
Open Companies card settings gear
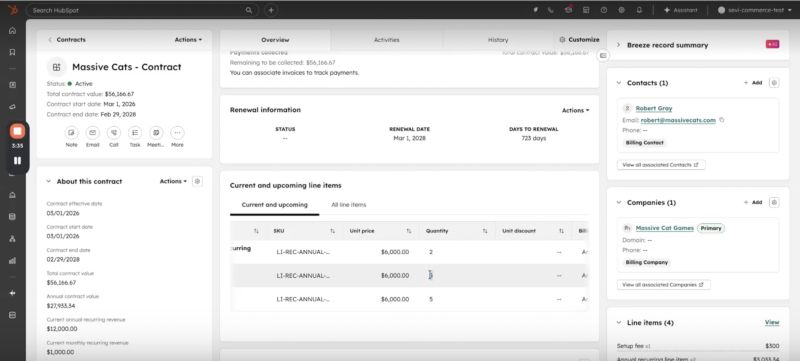774,202
